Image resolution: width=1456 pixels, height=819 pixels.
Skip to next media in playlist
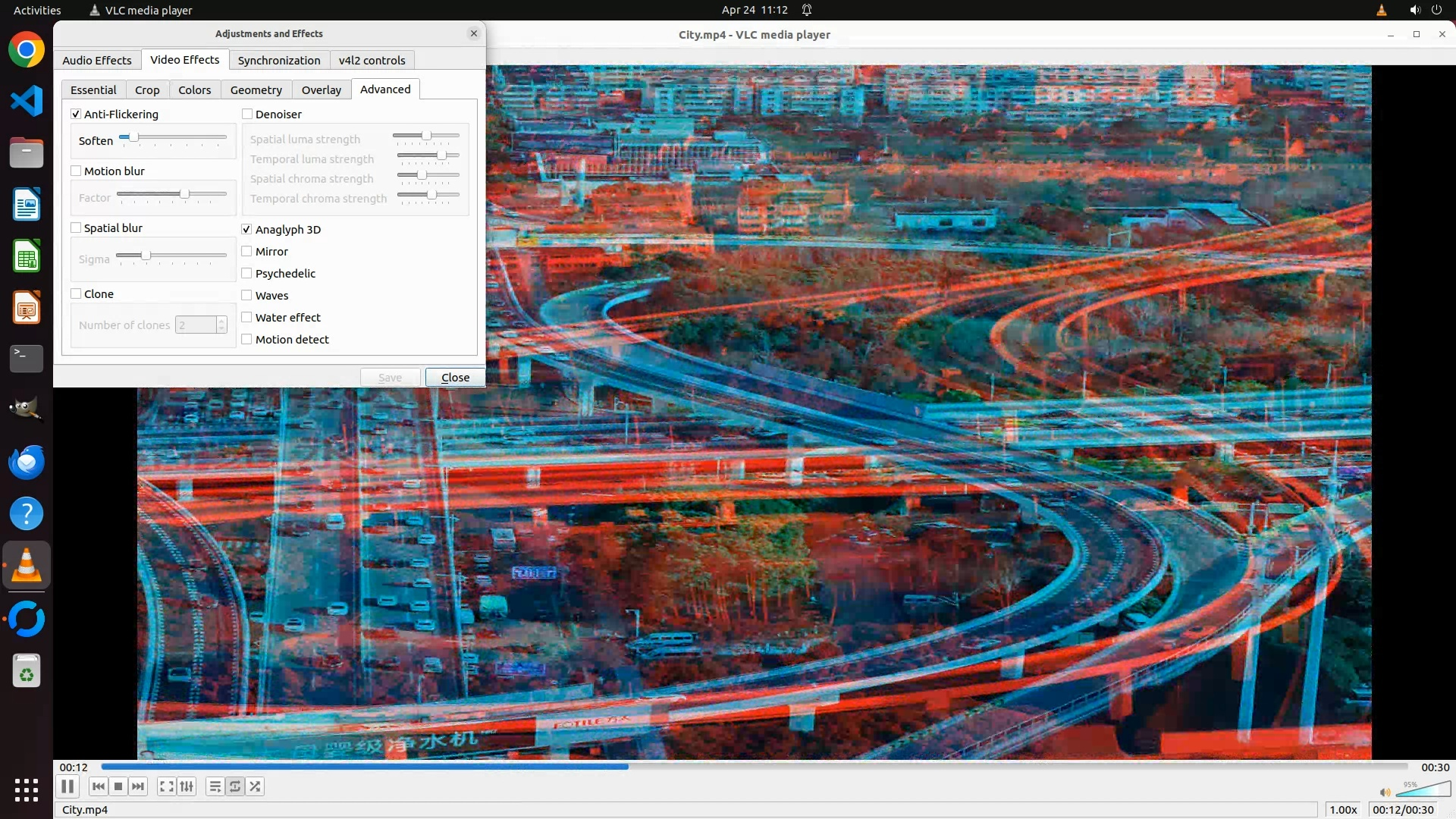click(138, 786)
